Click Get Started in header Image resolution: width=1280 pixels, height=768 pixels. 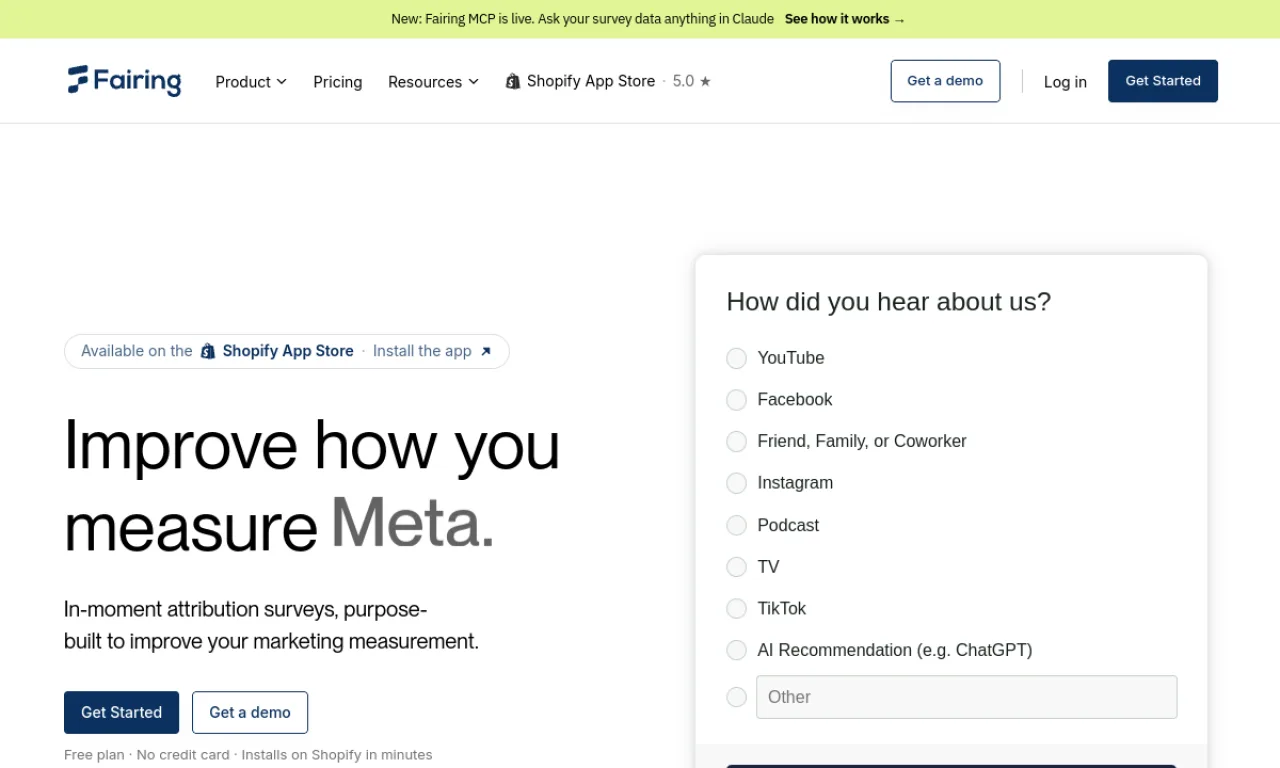tap(1163, 81)
